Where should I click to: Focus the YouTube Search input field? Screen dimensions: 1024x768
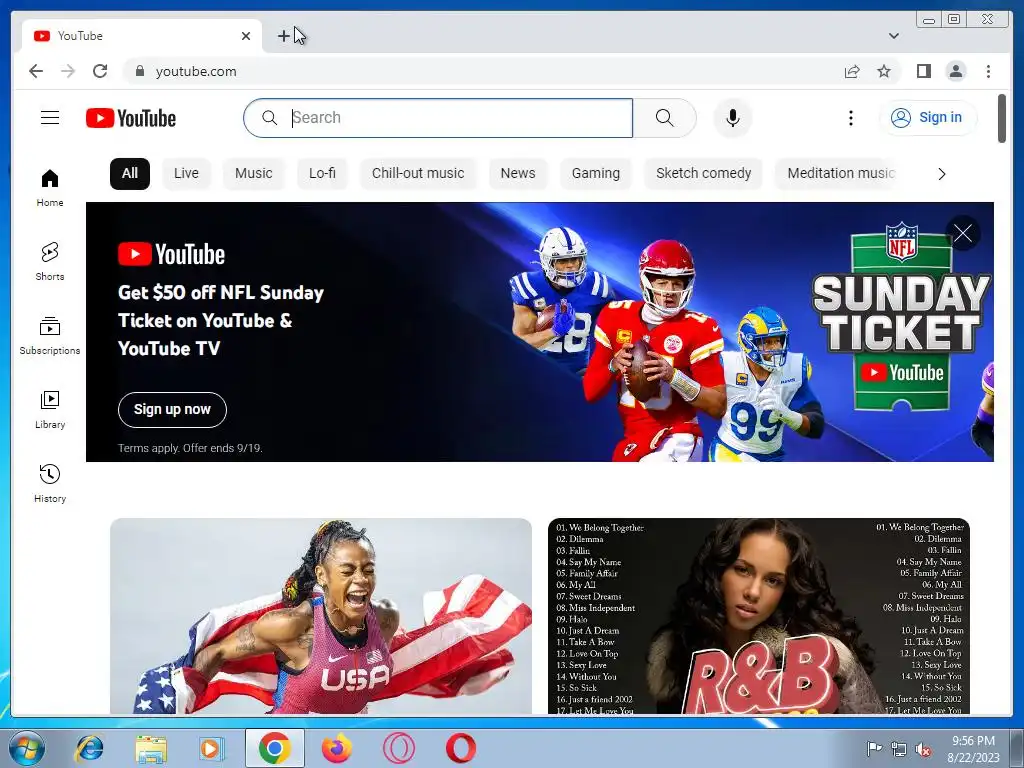[x=438, y=118]
